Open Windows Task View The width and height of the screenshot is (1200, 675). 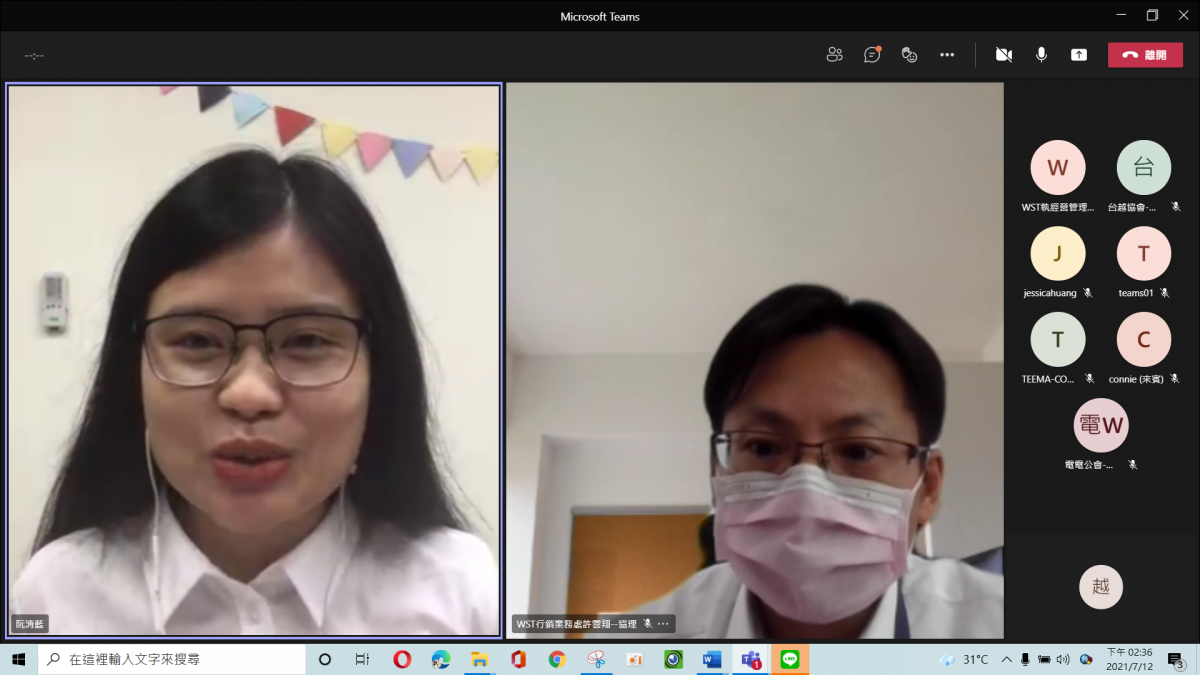click(x=362, y=659)
